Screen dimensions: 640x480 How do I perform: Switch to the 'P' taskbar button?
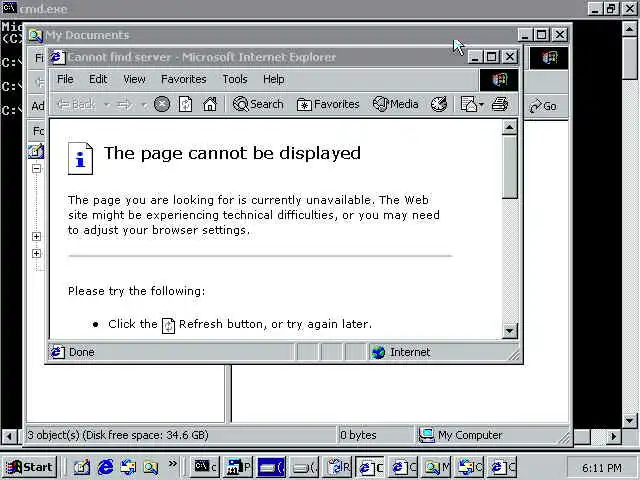238,467
